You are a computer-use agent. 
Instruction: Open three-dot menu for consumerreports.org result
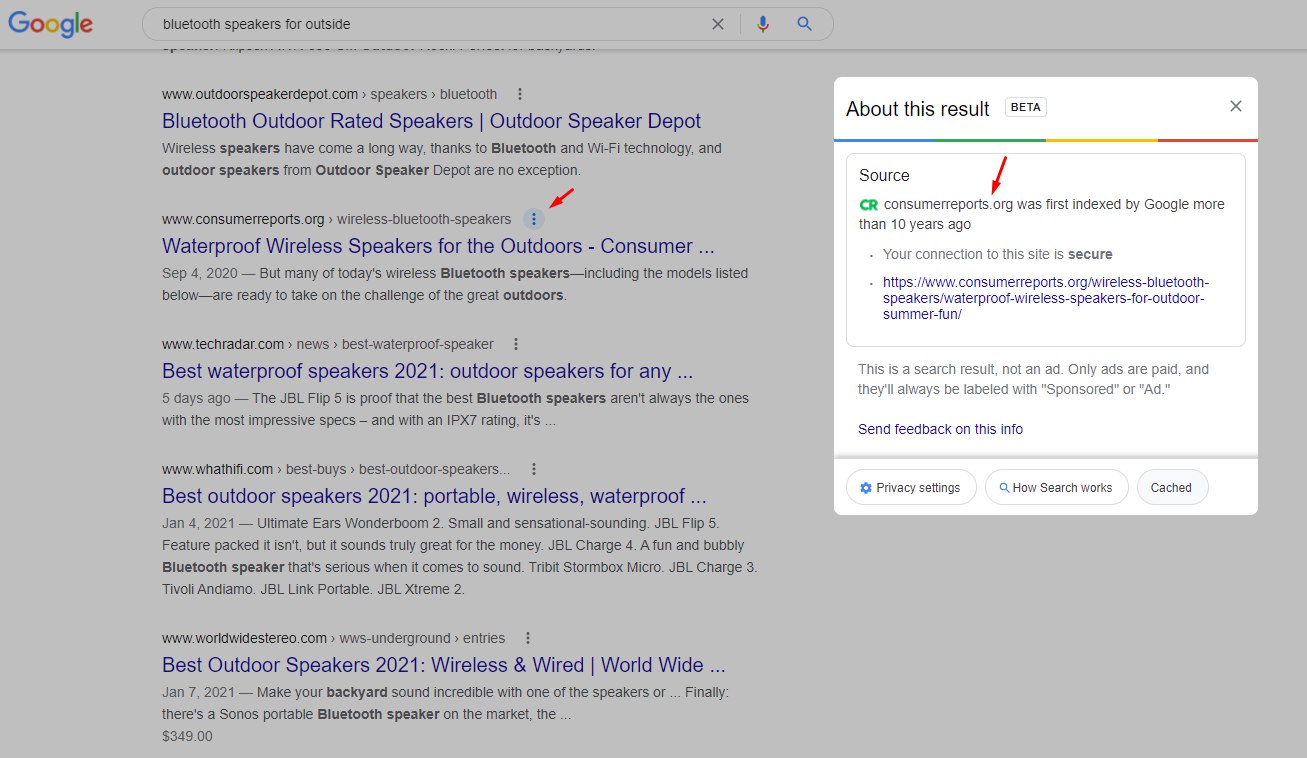pyautogui.click(x=534, y=219)
